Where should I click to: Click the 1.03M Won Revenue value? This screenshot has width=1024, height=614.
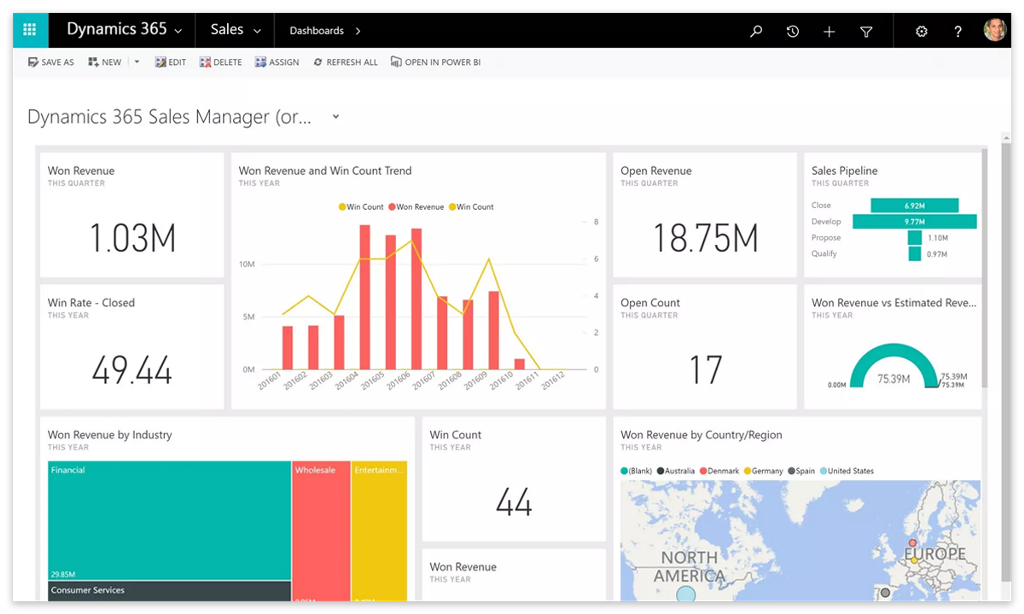(x=133, y=238)
